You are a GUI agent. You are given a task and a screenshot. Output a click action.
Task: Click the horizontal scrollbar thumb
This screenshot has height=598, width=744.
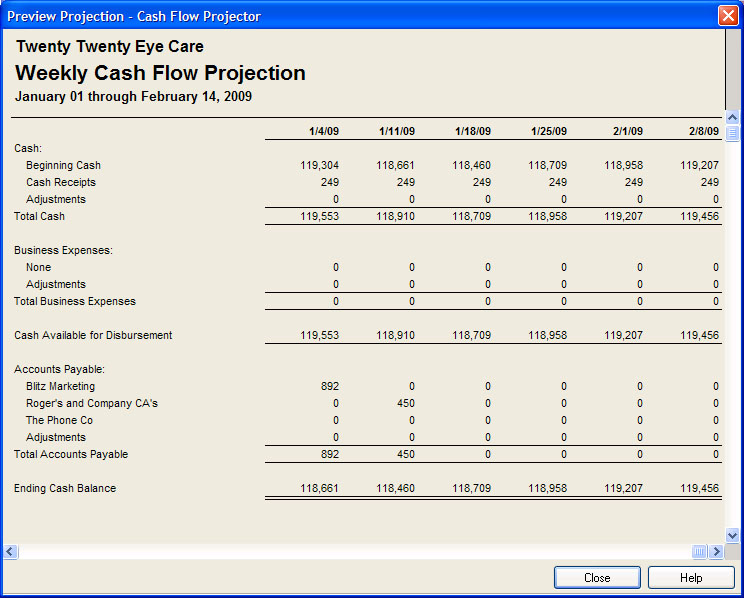tap(699, 551)
